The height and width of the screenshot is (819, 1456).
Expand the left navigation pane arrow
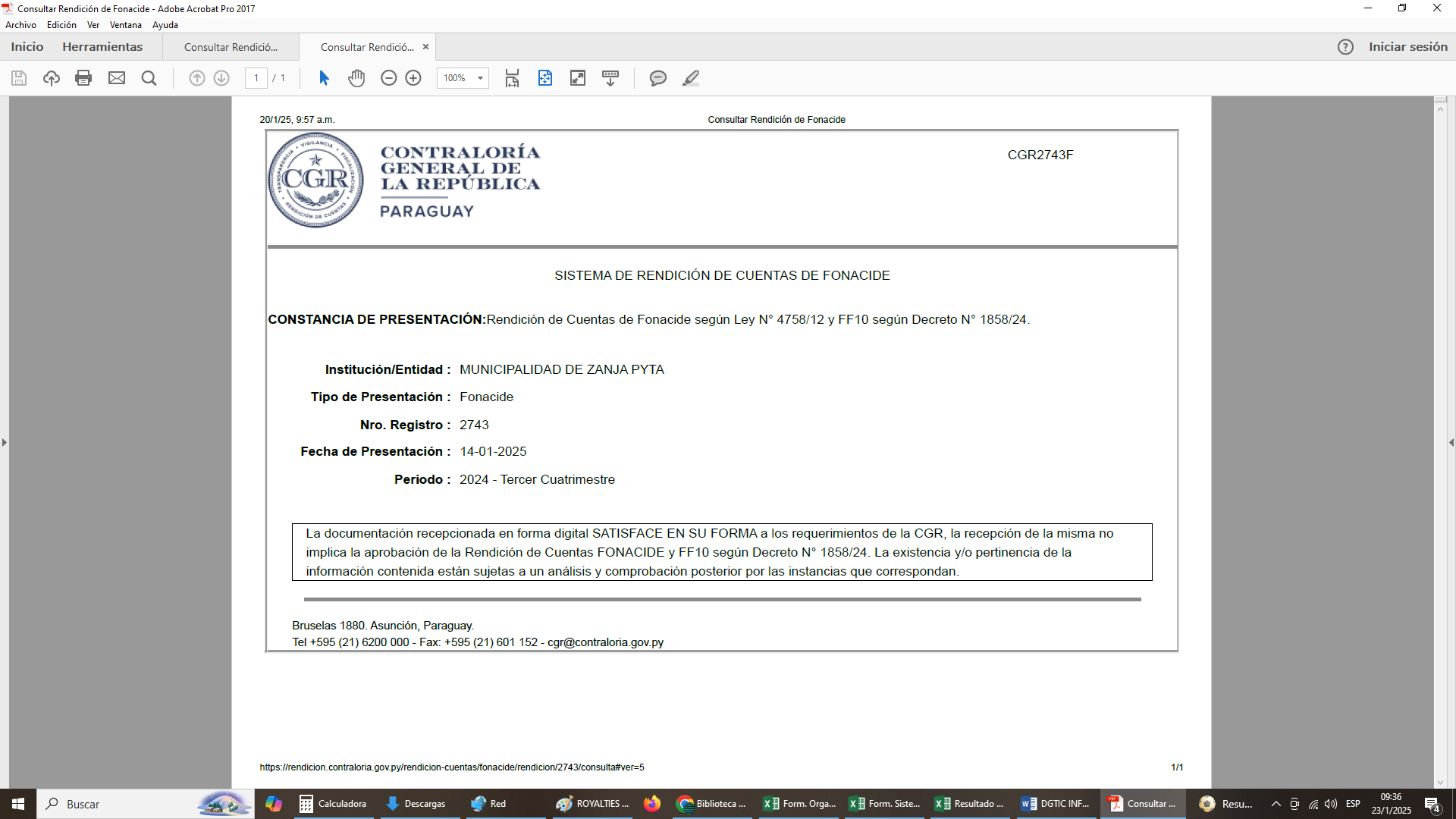[x=5, y=442]
